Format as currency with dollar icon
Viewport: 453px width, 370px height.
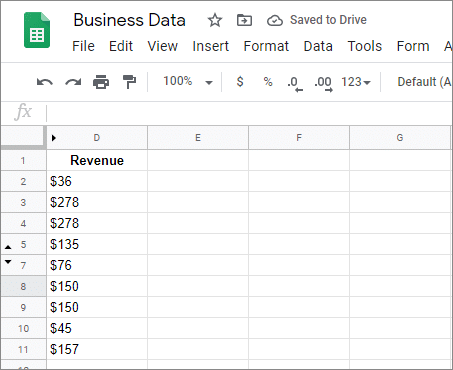pyautogui.click(x=240, y=82)
